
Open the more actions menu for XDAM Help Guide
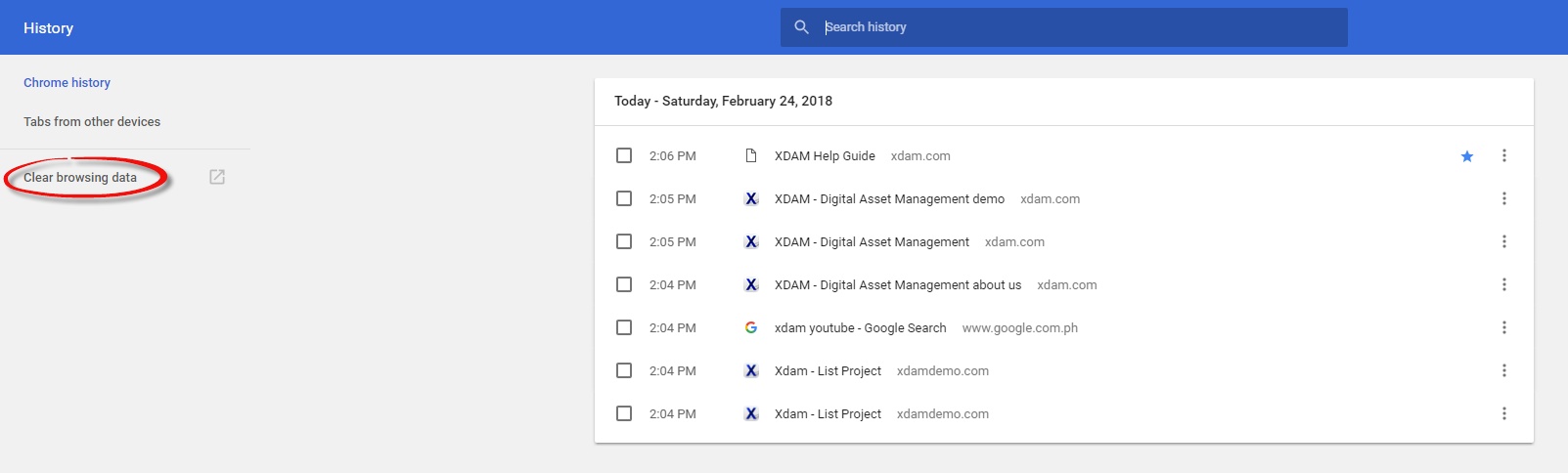1503,156
